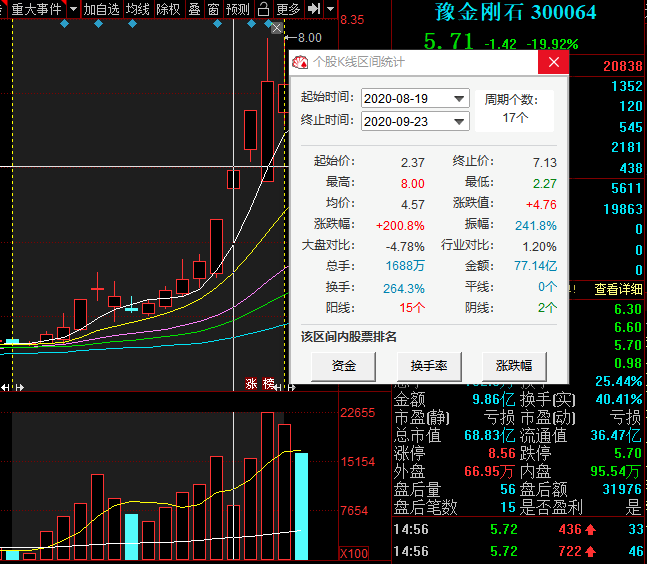Screen dimensions: 647x564
Task: Toggle 均线 moving average lines
Action: 138,9
